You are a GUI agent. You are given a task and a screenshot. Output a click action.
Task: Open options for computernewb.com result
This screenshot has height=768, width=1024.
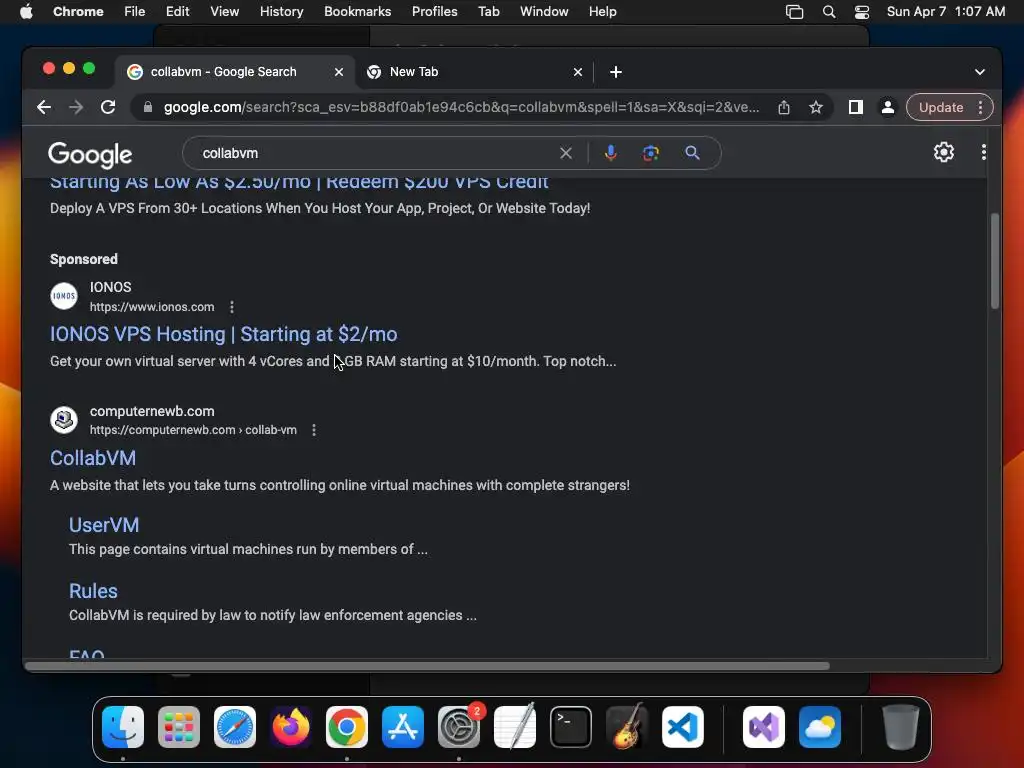pyautogui.click(x=314, y=430)
